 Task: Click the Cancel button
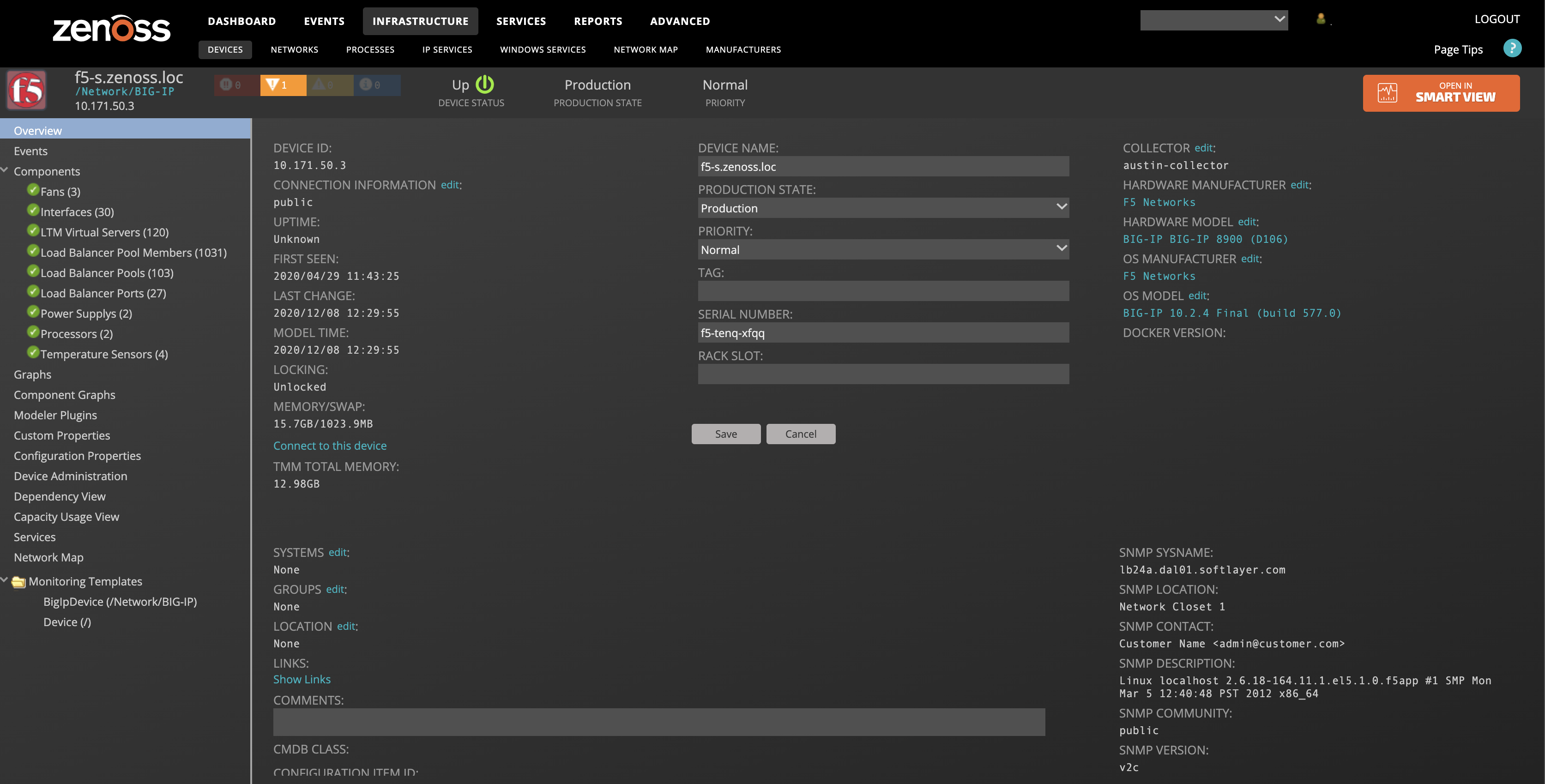(801, 434)
